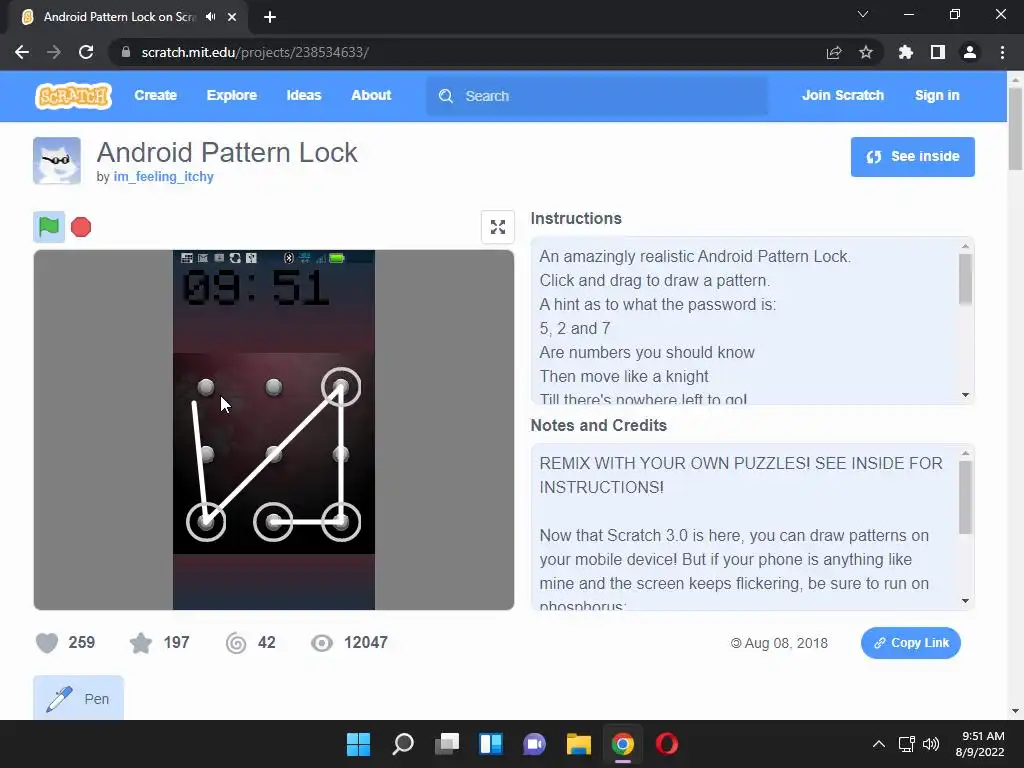Screen dimensions: 1024x768
Task: Mute the tab via the speaker icon
Action: (210, 17)
